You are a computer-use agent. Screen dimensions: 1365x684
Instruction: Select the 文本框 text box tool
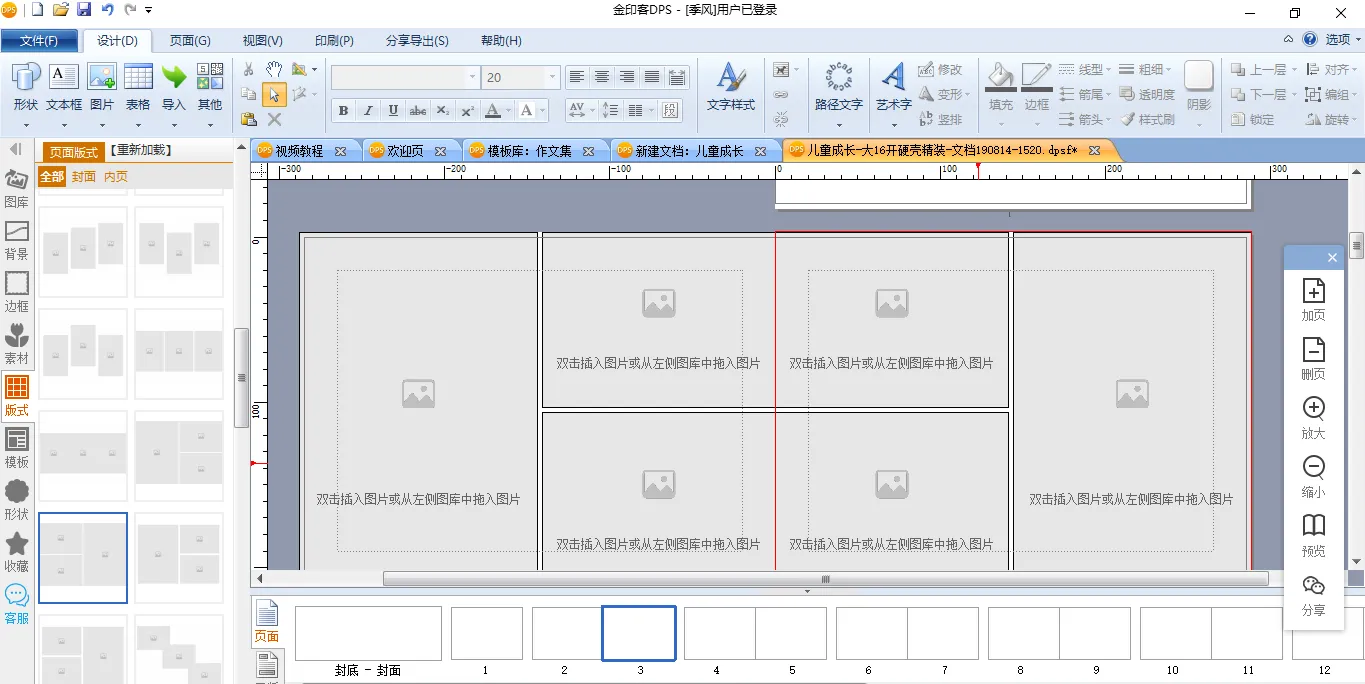point(64,86)
